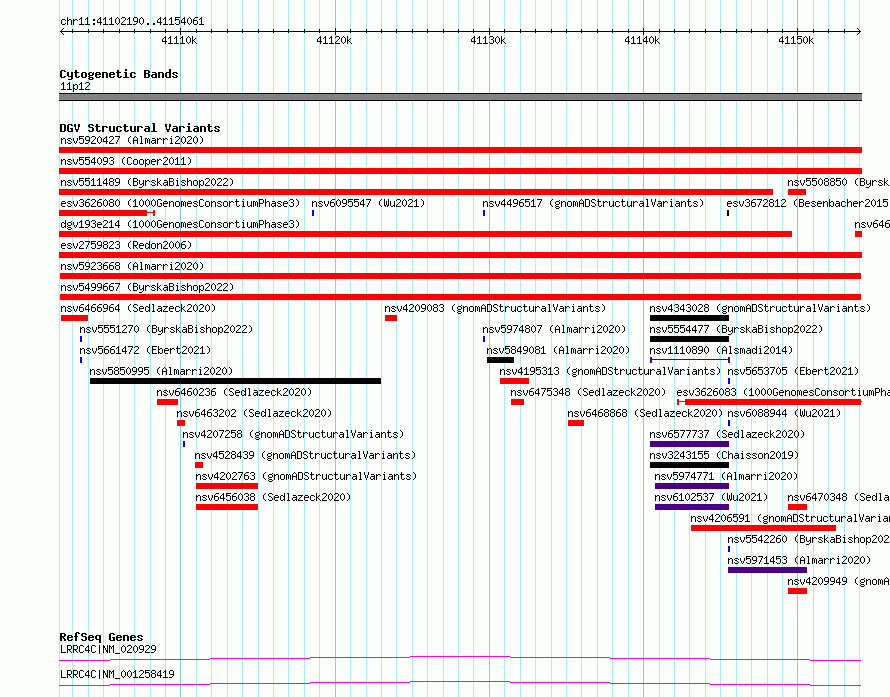Viewport: 890px width, 697px height.
Task: Click the red bar under nsv4206591
Action: coord(763,528)
